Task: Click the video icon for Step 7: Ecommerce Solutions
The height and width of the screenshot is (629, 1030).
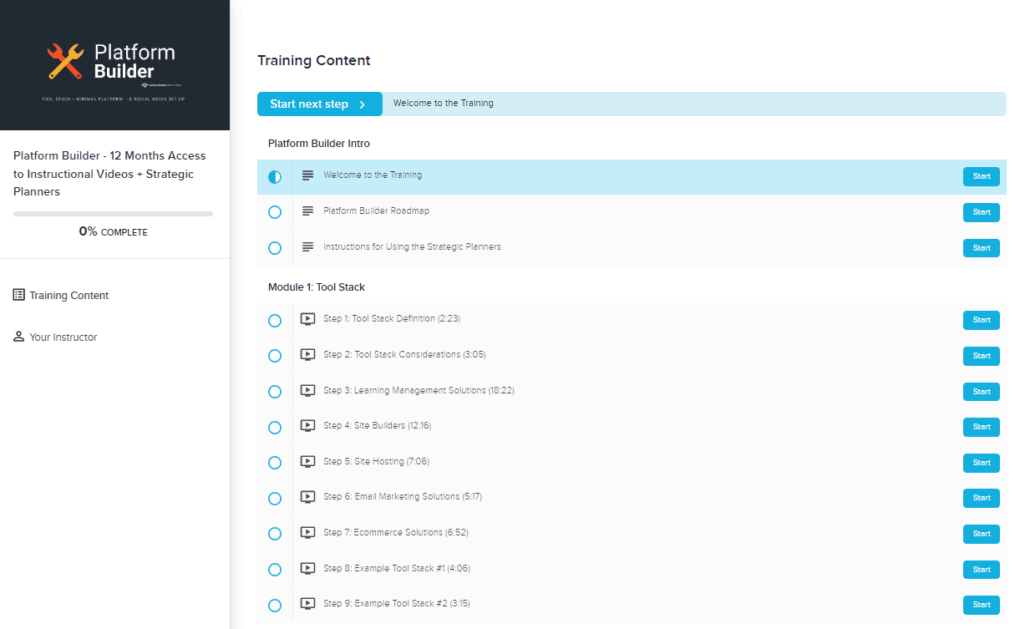Action: coord(307,532)
